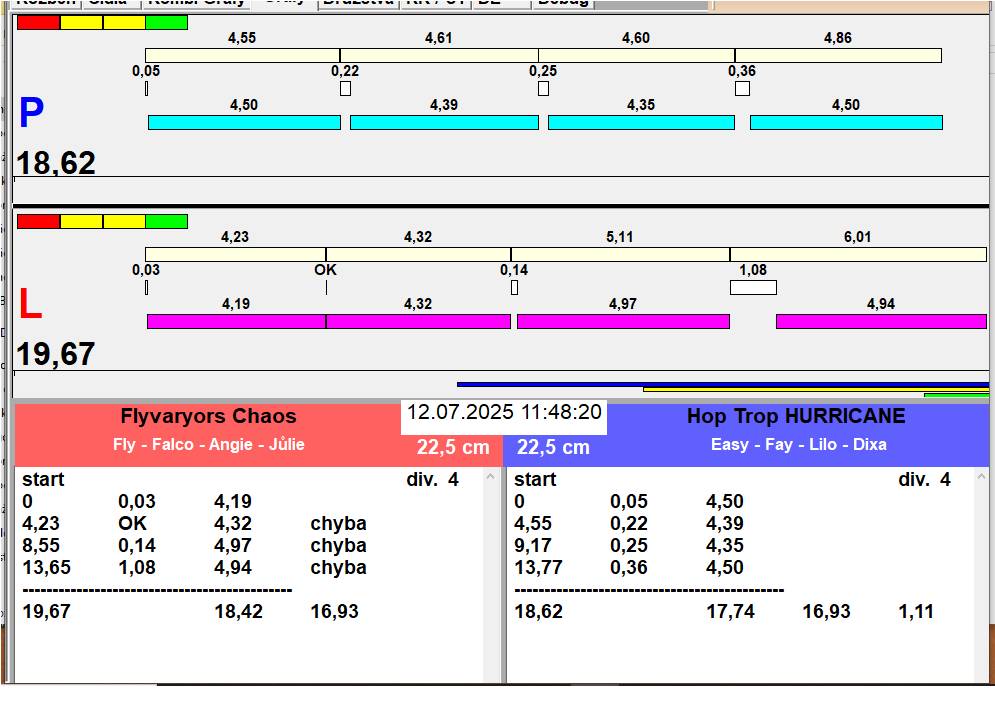Click the chyba entry in the 8,55 row
The height and width of the screenshot is (701, 995).
tap(338, 545)
